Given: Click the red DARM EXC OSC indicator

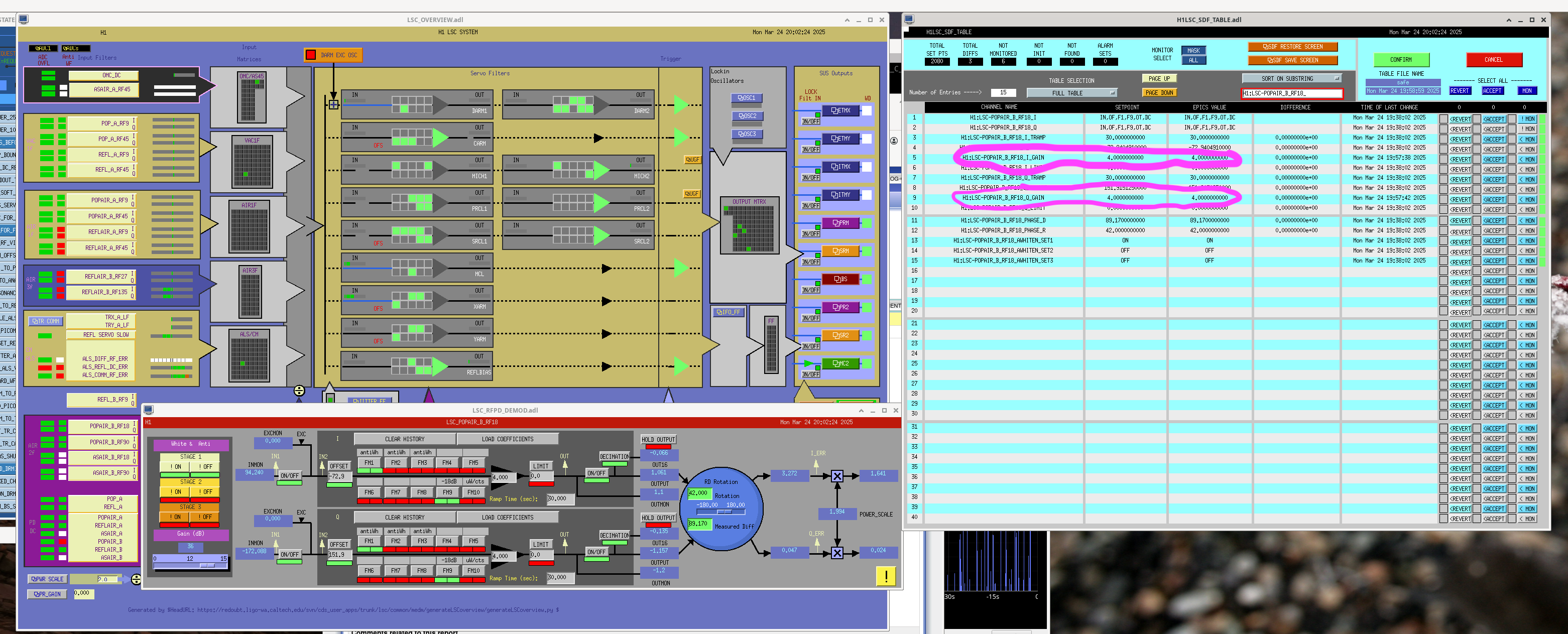Looking at the screenshot, I should pyautogui.click(x=310, y=55).
